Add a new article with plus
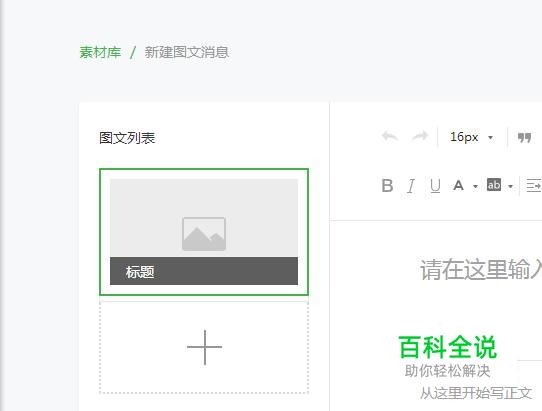Image resolution: width=542 pixels, height=411 pixels. coord(204,347)
